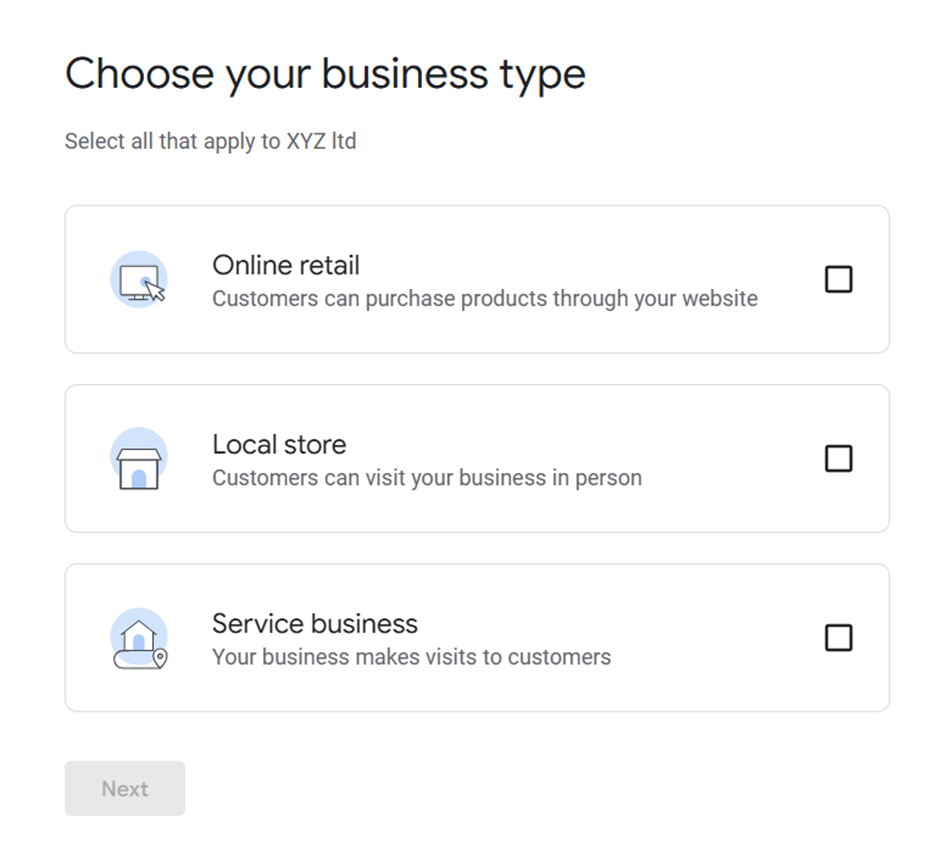This screenshot has width=940, height=856.
Task: Click the Local store storefront icon
Action: 138,459
